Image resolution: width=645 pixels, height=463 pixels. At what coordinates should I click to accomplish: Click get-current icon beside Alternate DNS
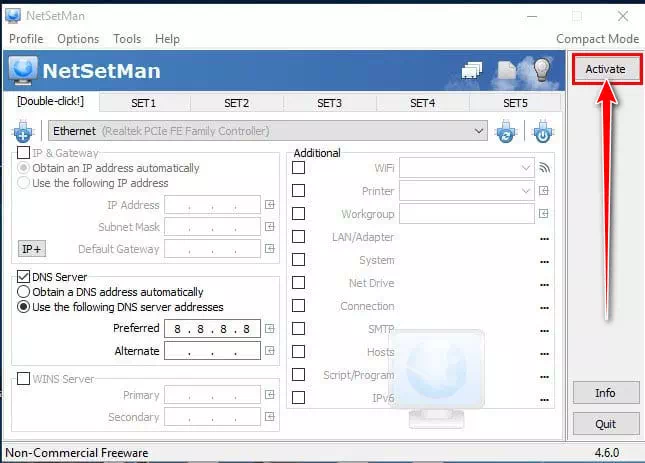pyautogui.click(x=269, y=350)
